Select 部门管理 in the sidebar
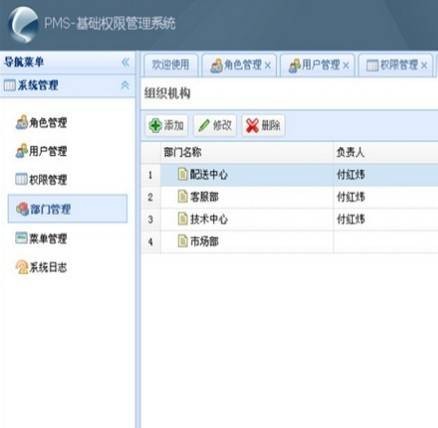 [68, 209]
